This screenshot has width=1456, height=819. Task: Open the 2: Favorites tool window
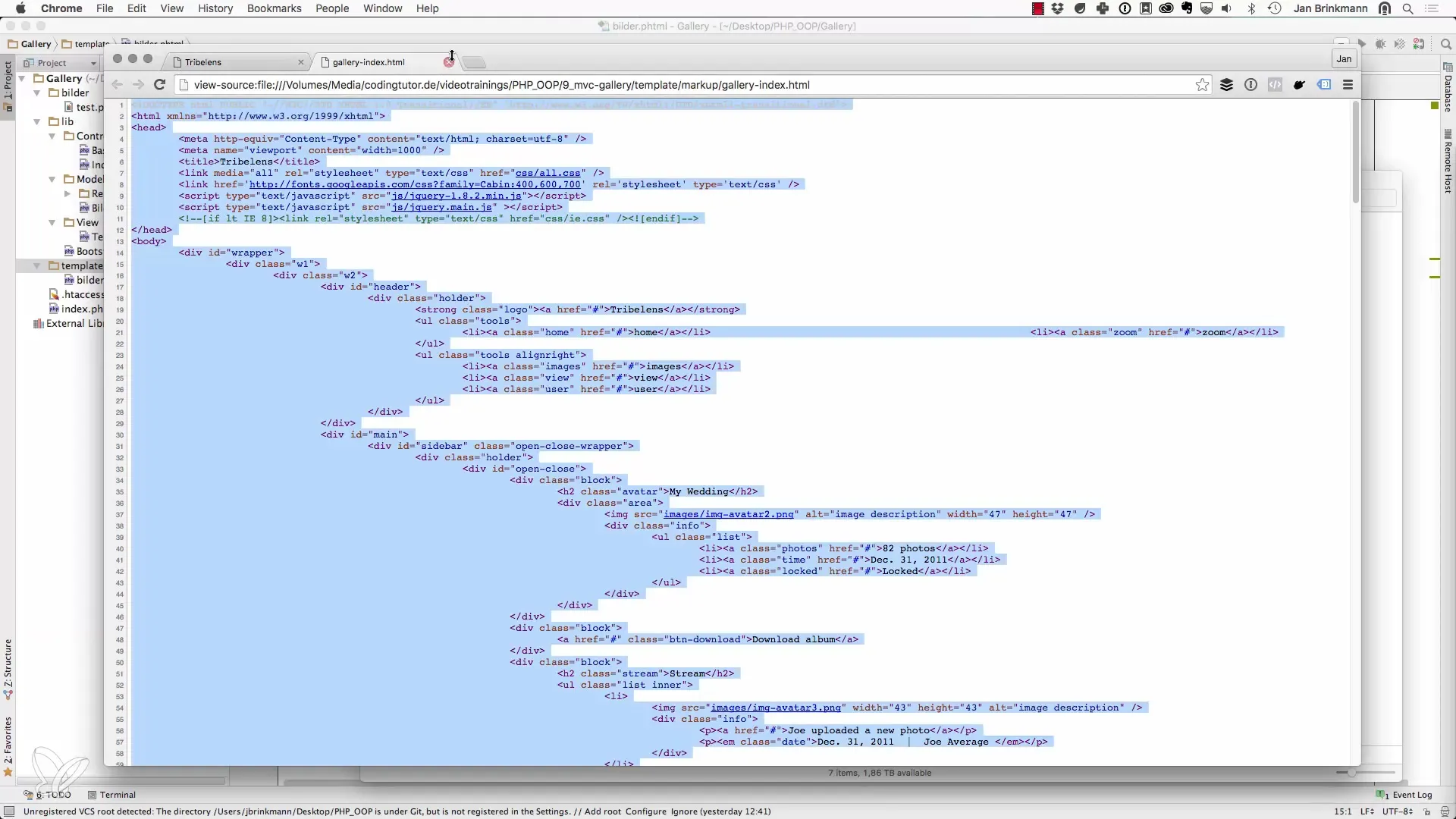[8, 747]
